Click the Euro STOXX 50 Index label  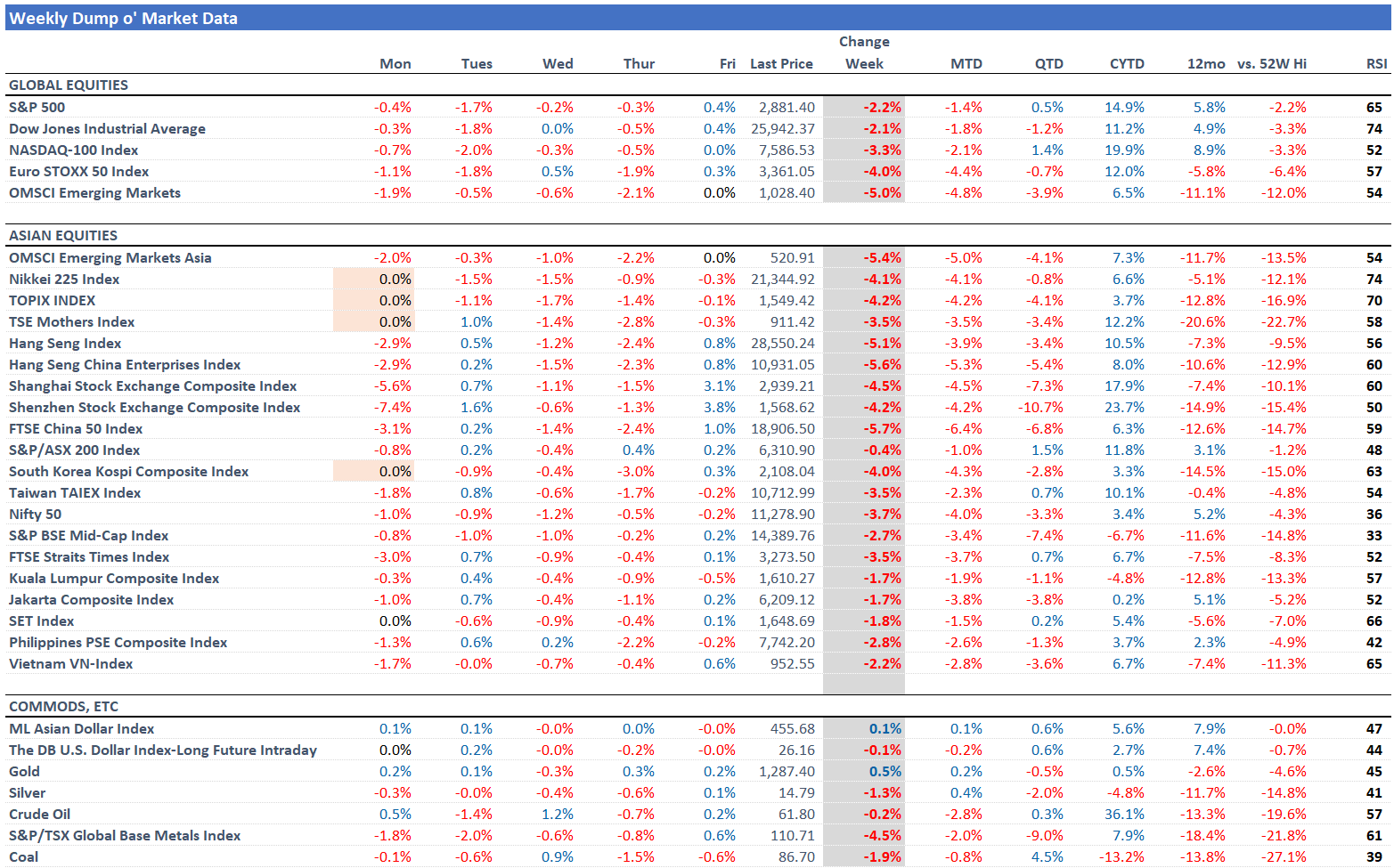tap(79, 172)
